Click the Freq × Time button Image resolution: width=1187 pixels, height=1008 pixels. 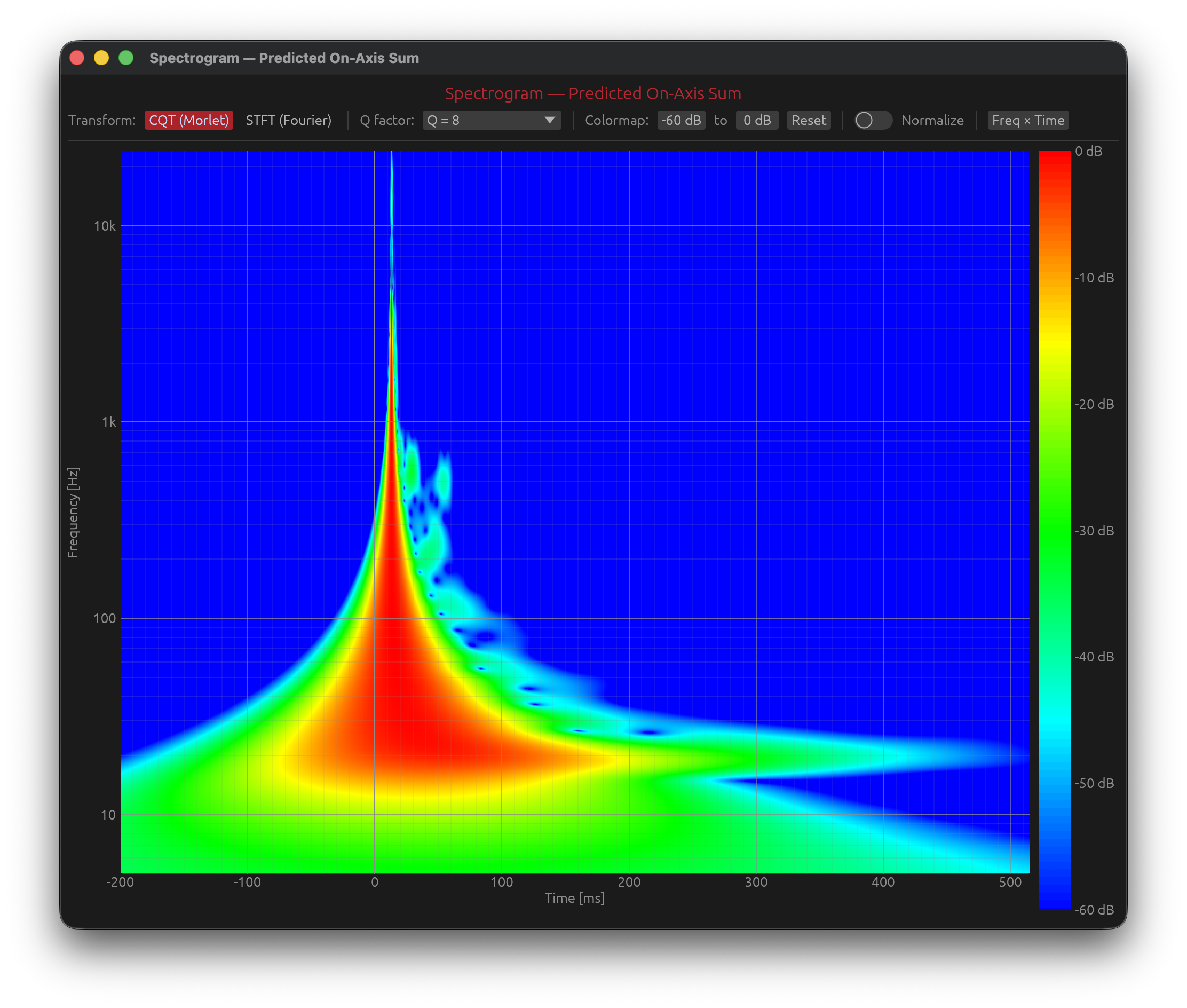(1027, 120)
